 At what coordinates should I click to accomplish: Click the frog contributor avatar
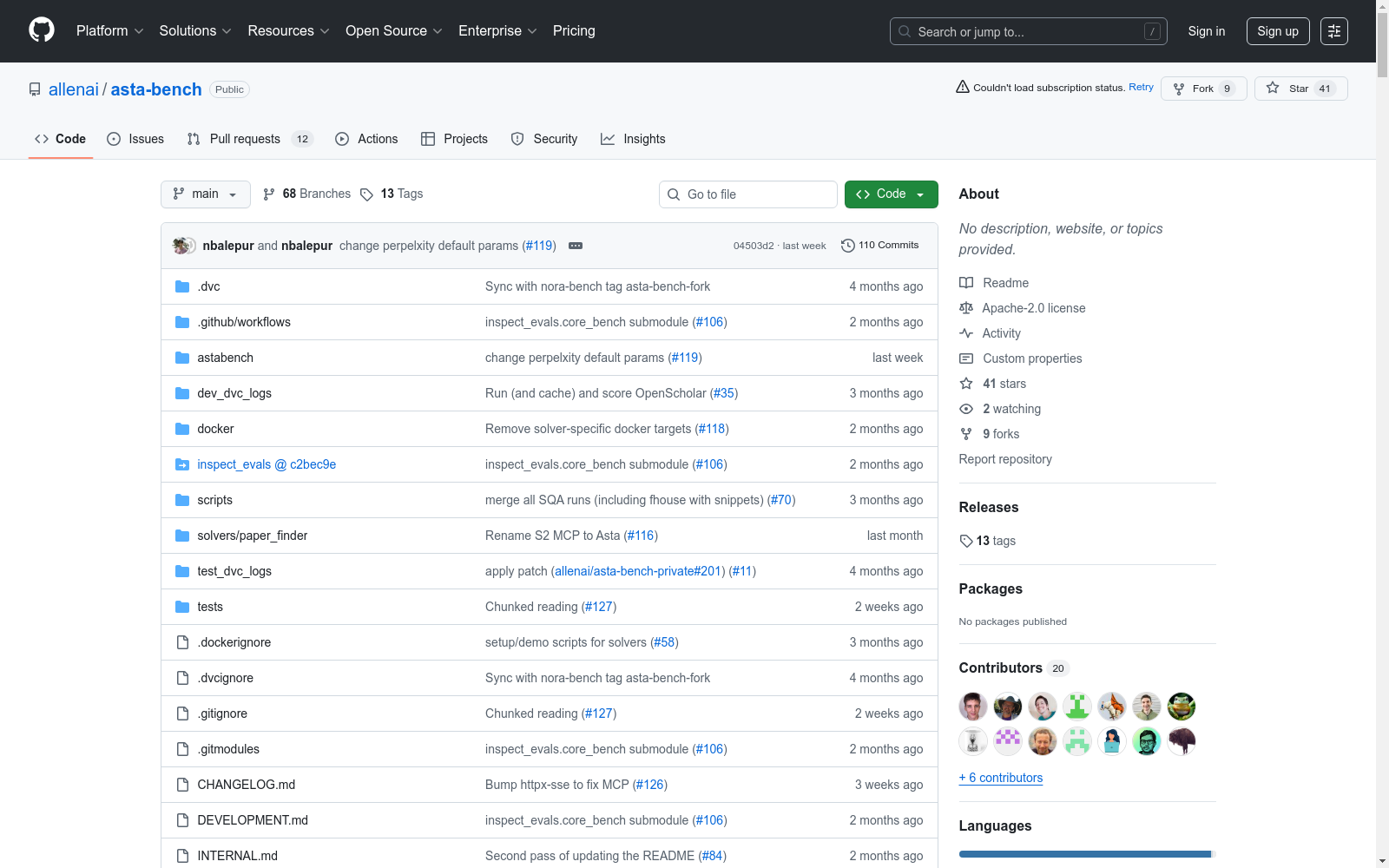click(1182, 707)
